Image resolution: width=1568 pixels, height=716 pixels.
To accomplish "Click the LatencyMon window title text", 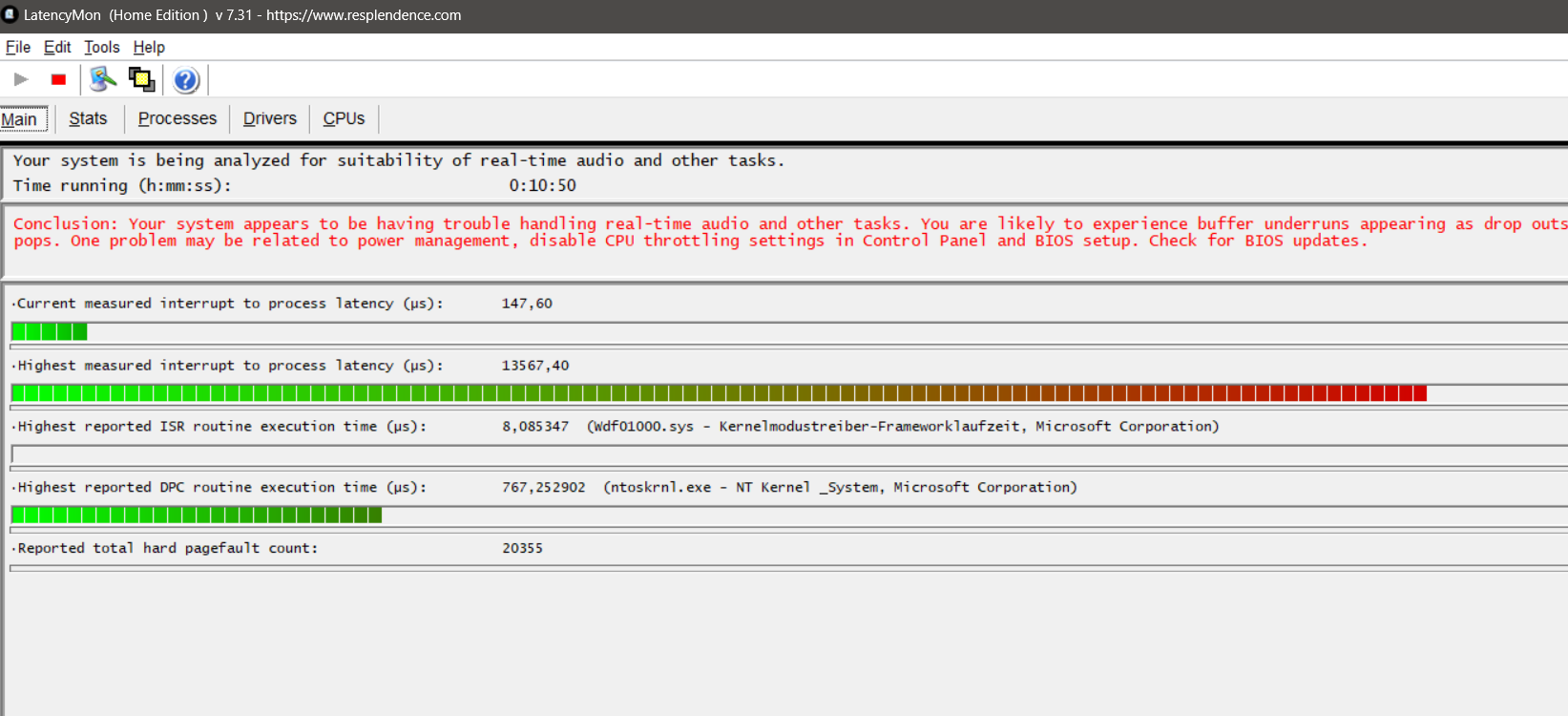I will point(242,15).
